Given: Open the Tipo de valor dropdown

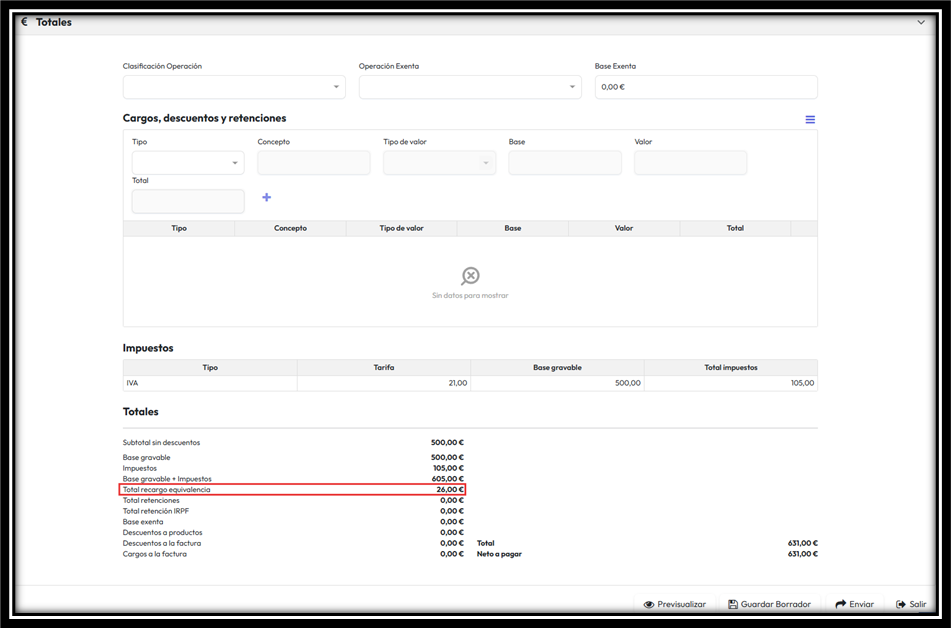Looking at the screenshot, I should pos(439,163).
